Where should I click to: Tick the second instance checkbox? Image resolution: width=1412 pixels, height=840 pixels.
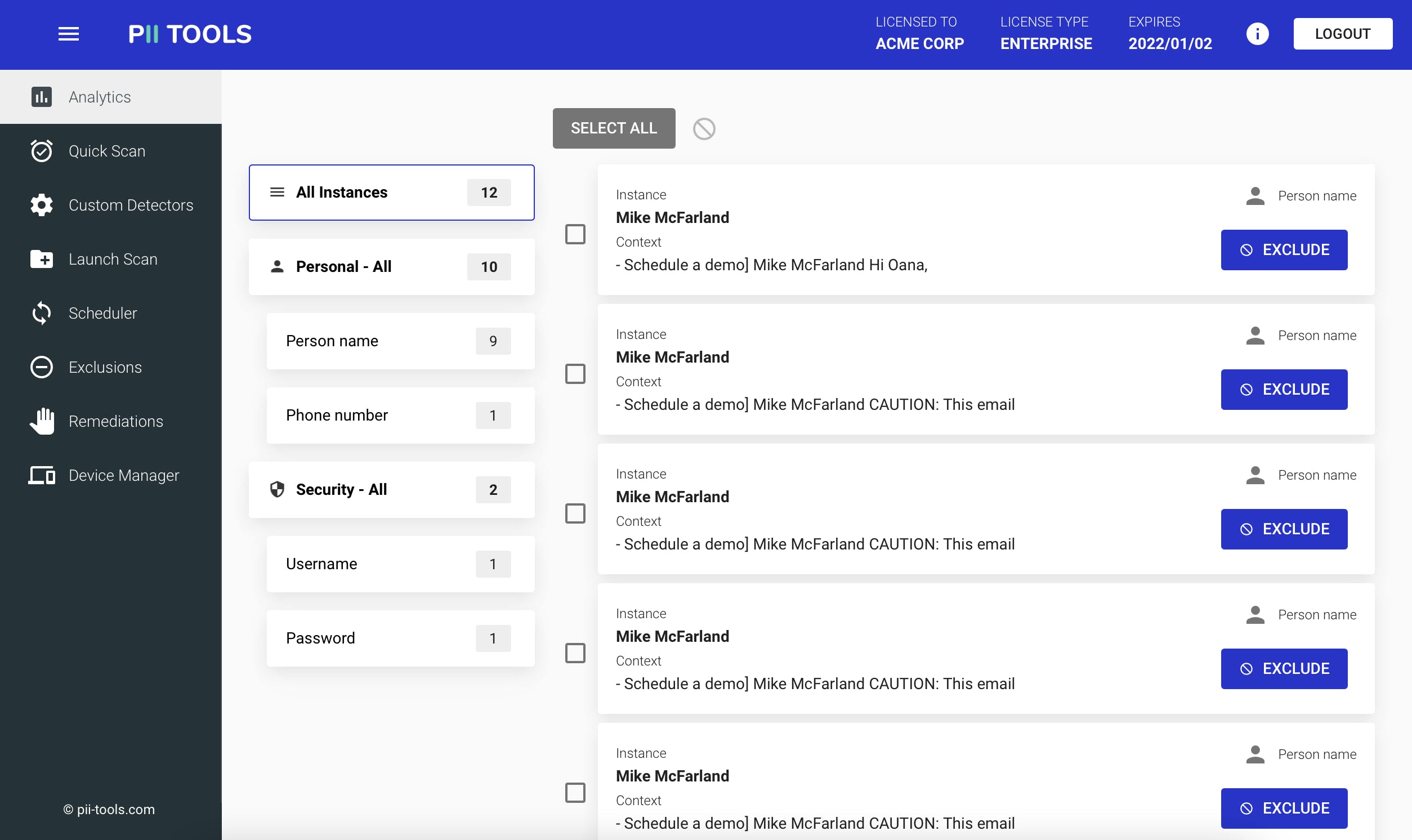tap(575, 374)
